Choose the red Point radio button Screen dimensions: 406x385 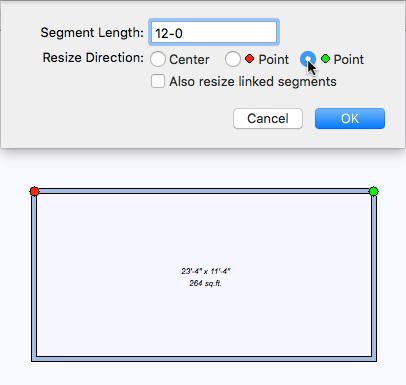click(233, 59)
